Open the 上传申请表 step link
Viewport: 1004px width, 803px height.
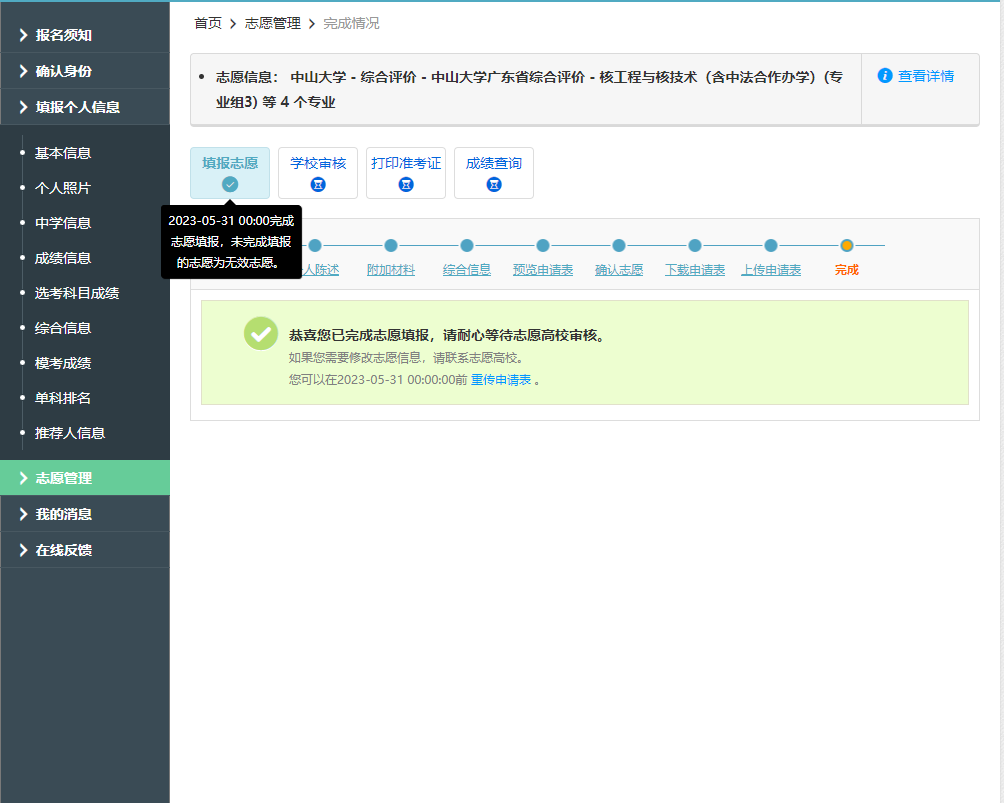[771, 270]
